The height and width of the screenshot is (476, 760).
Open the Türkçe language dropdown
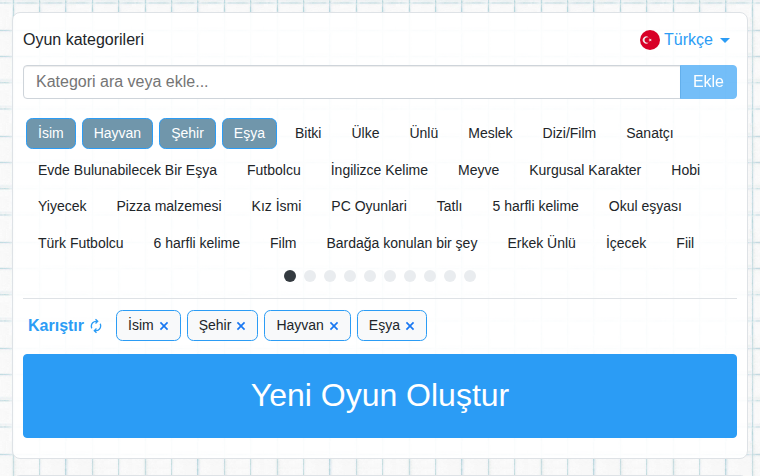pyautogui.click(x=697, y=40)
